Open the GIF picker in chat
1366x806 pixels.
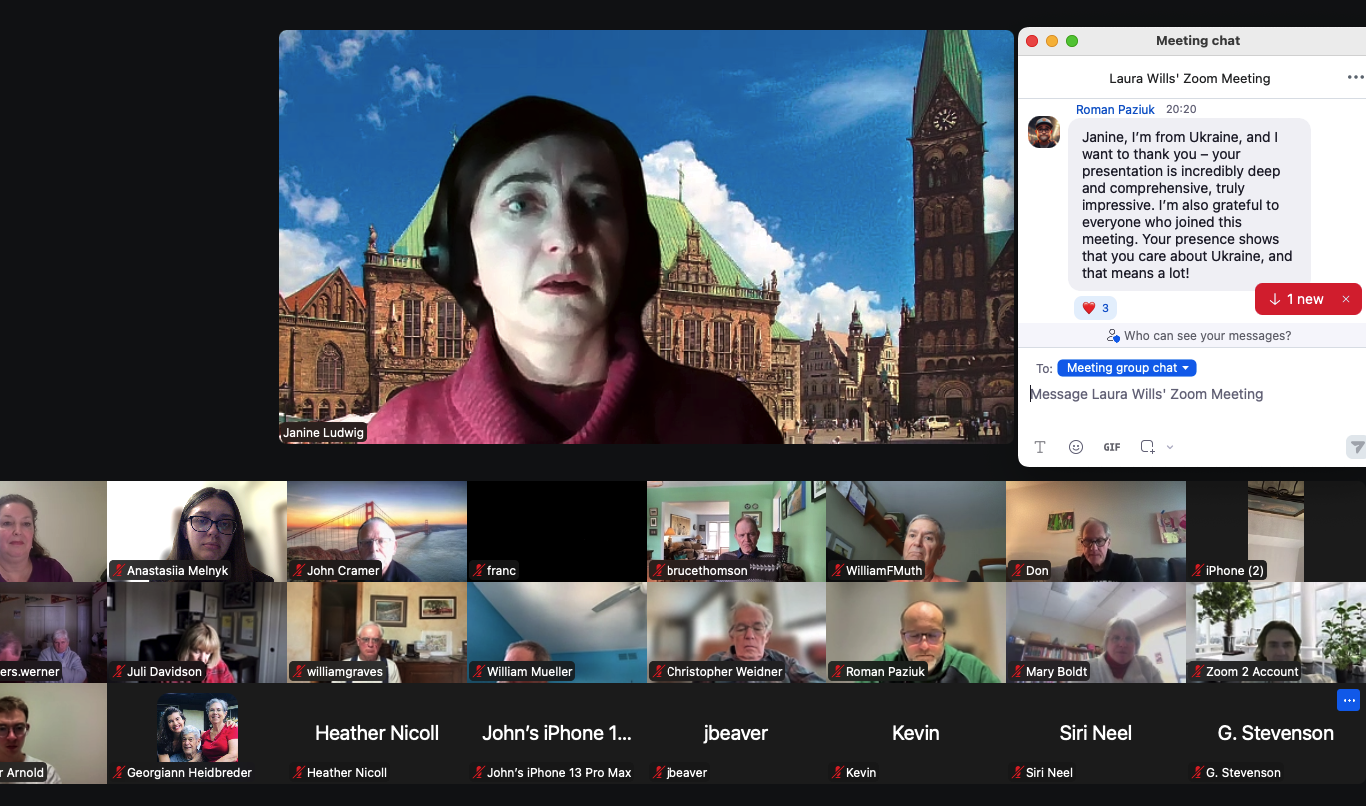[1112, 447]
